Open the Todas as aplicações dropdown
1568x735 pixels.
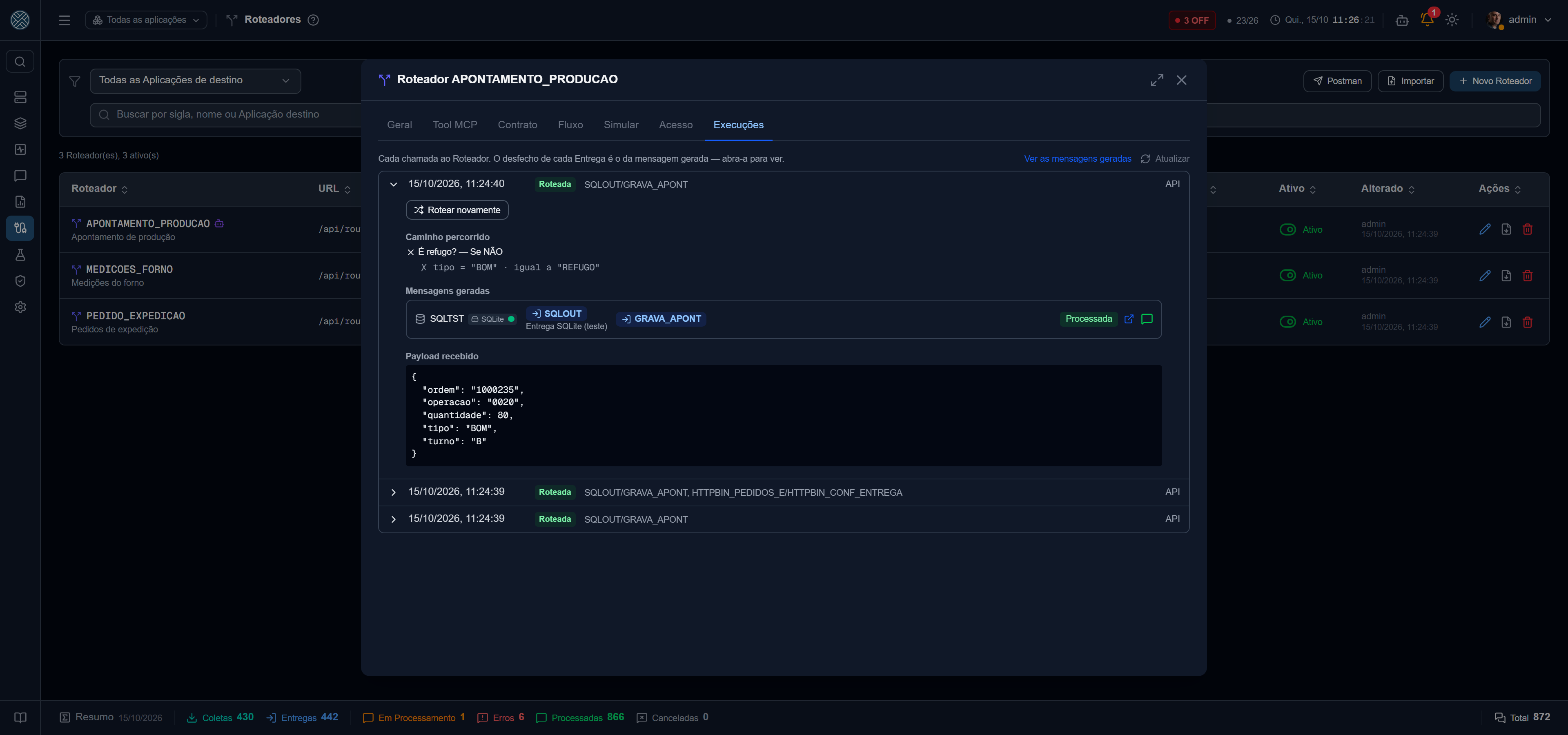pos(146,20)
